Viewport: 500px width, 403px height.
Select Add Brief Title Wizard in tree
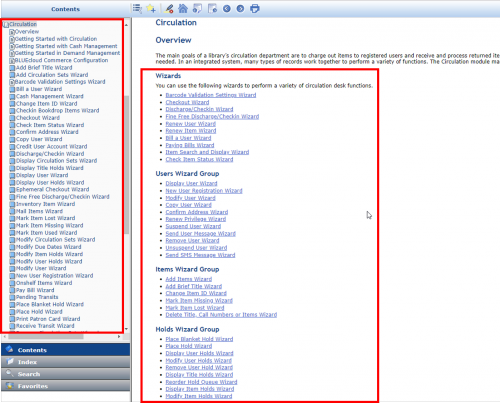click(x=44, y=68)
